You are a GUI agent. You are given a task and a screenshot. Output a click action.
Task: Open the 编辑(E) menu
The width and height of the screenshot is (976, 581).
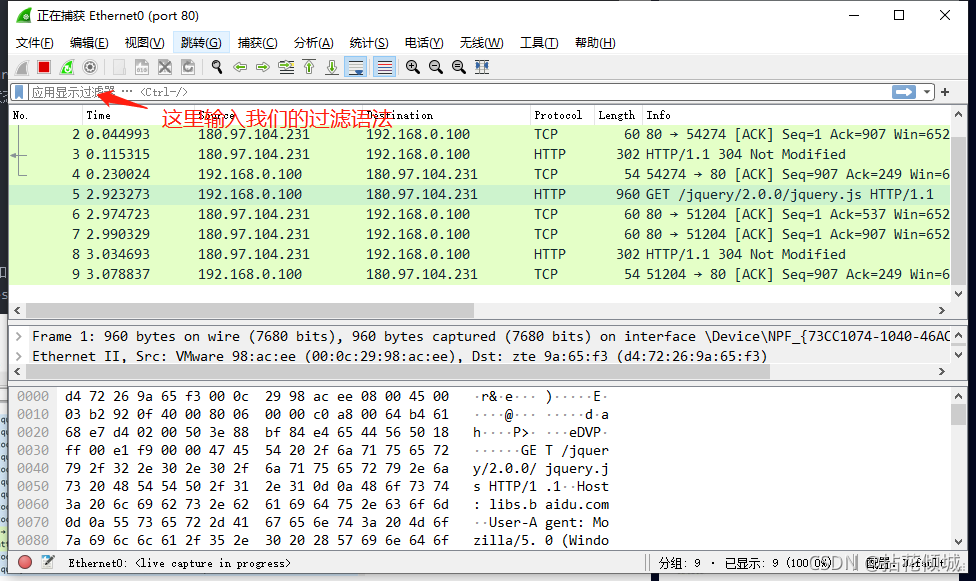[x=89, y=42]
